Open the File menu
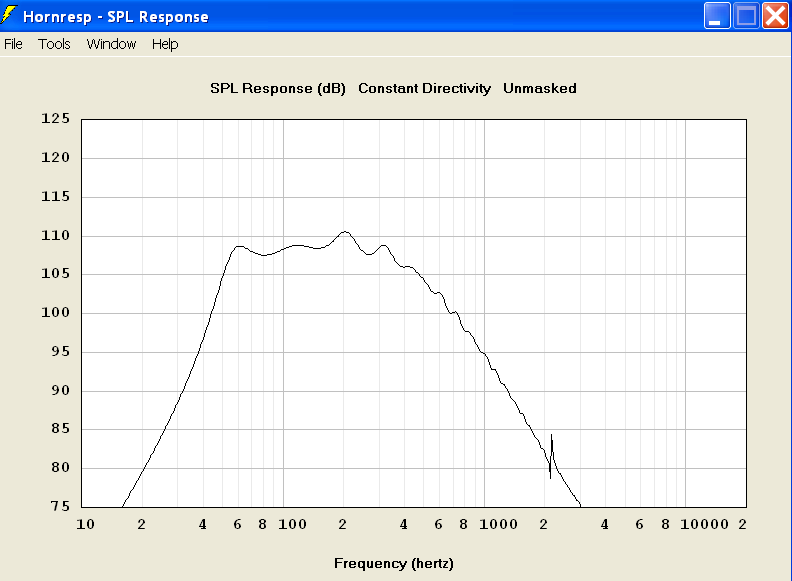 pos(13,44)
